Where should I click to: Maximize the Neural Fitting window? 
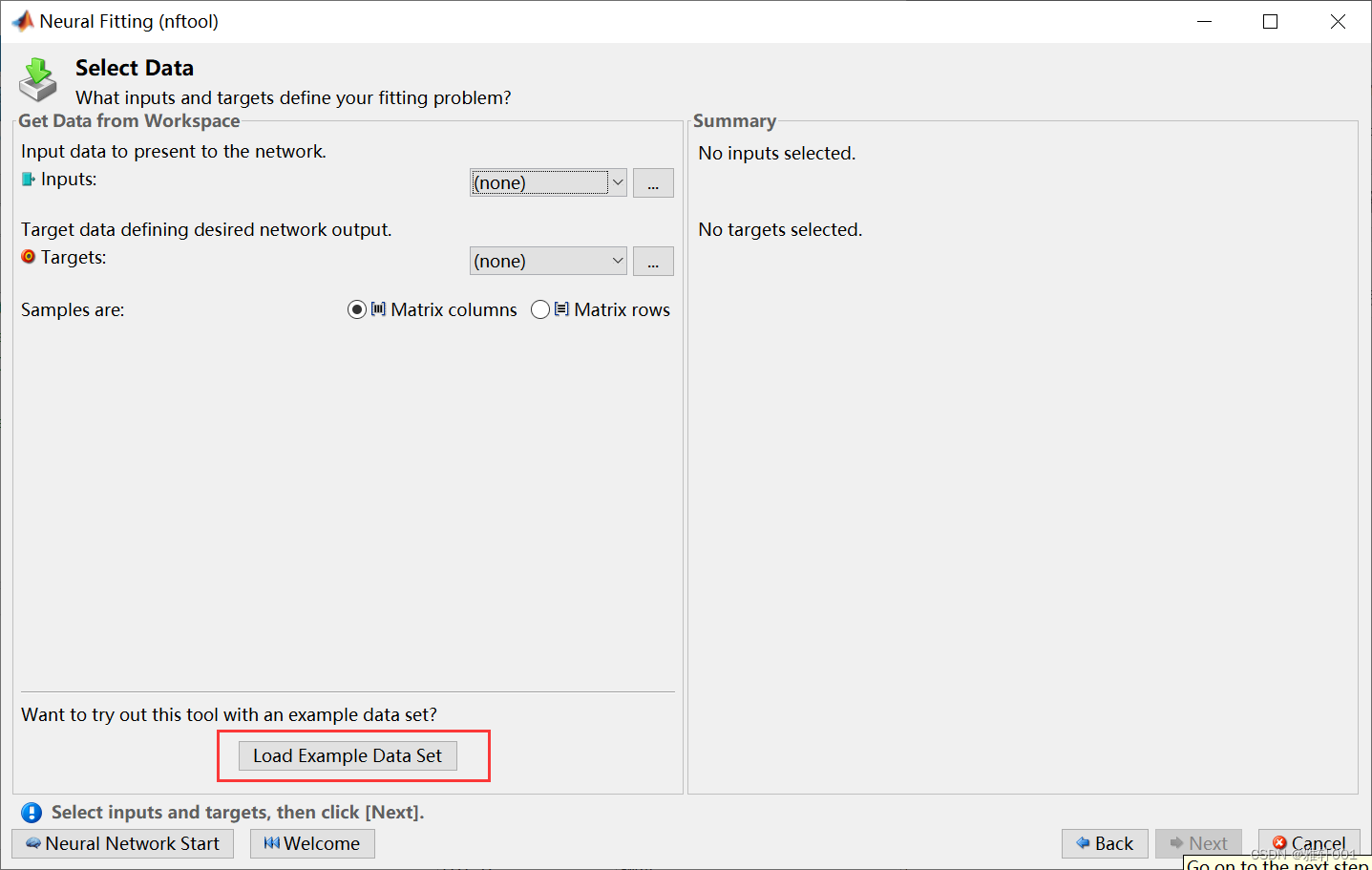[1270, 21]
